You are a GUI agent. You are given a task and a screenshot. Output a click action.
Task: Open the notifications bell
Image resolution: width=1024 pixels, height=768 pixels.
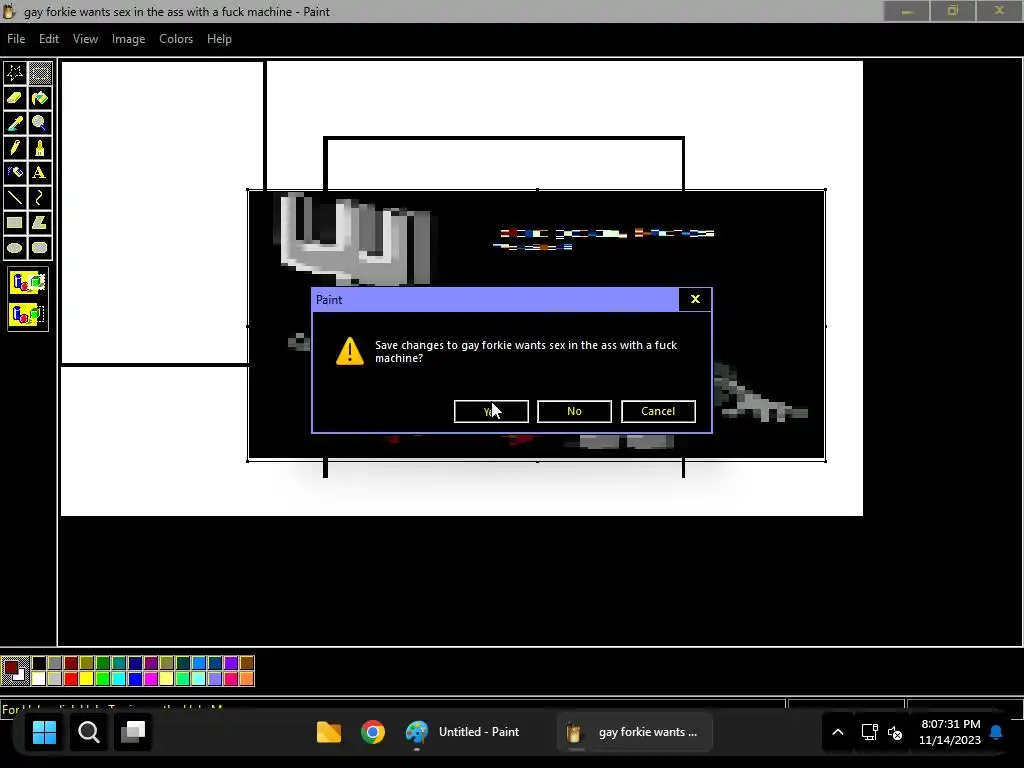[996, 732]
